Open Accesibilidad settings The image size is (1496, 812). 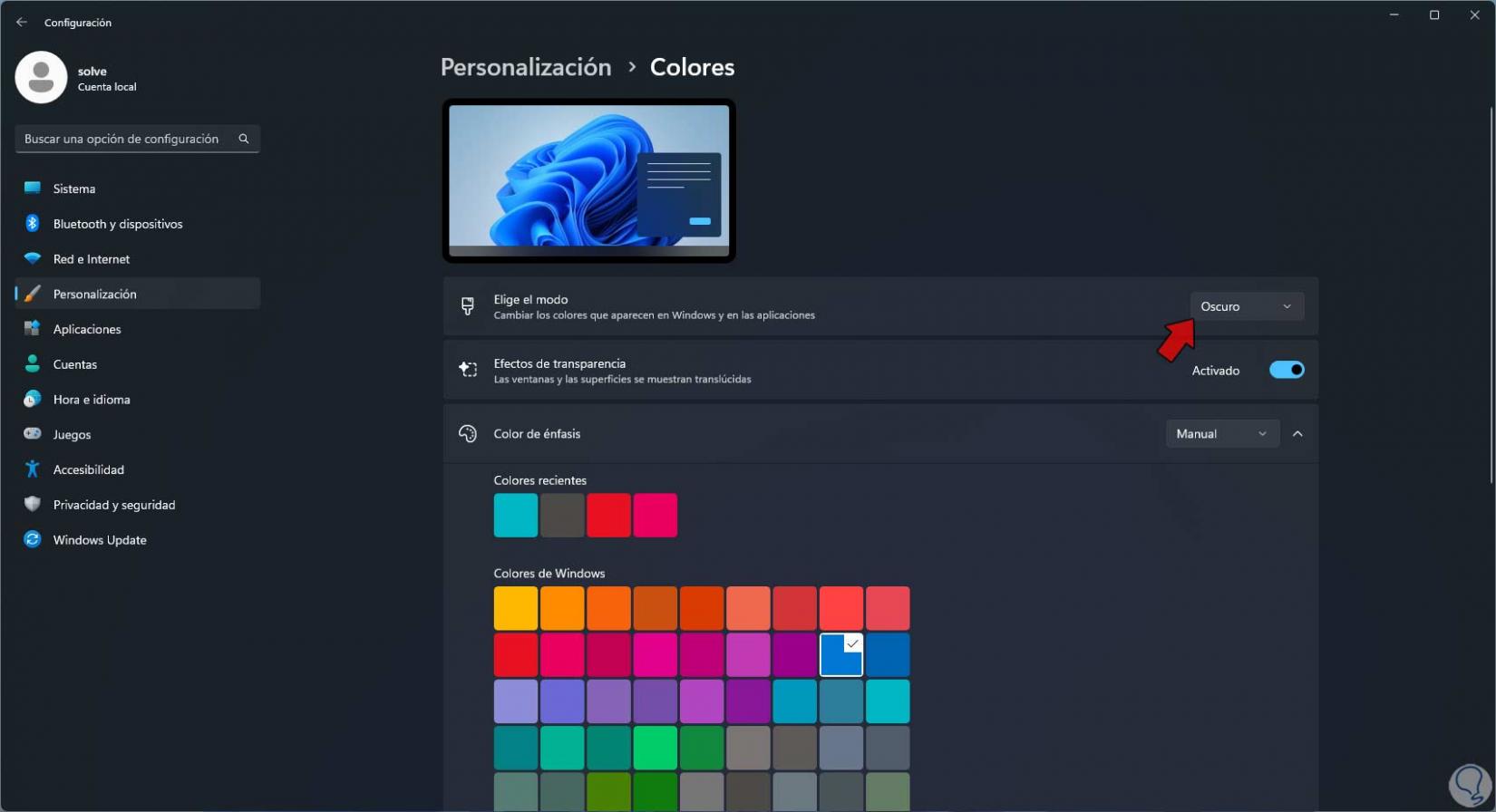[x=138, y=469]
